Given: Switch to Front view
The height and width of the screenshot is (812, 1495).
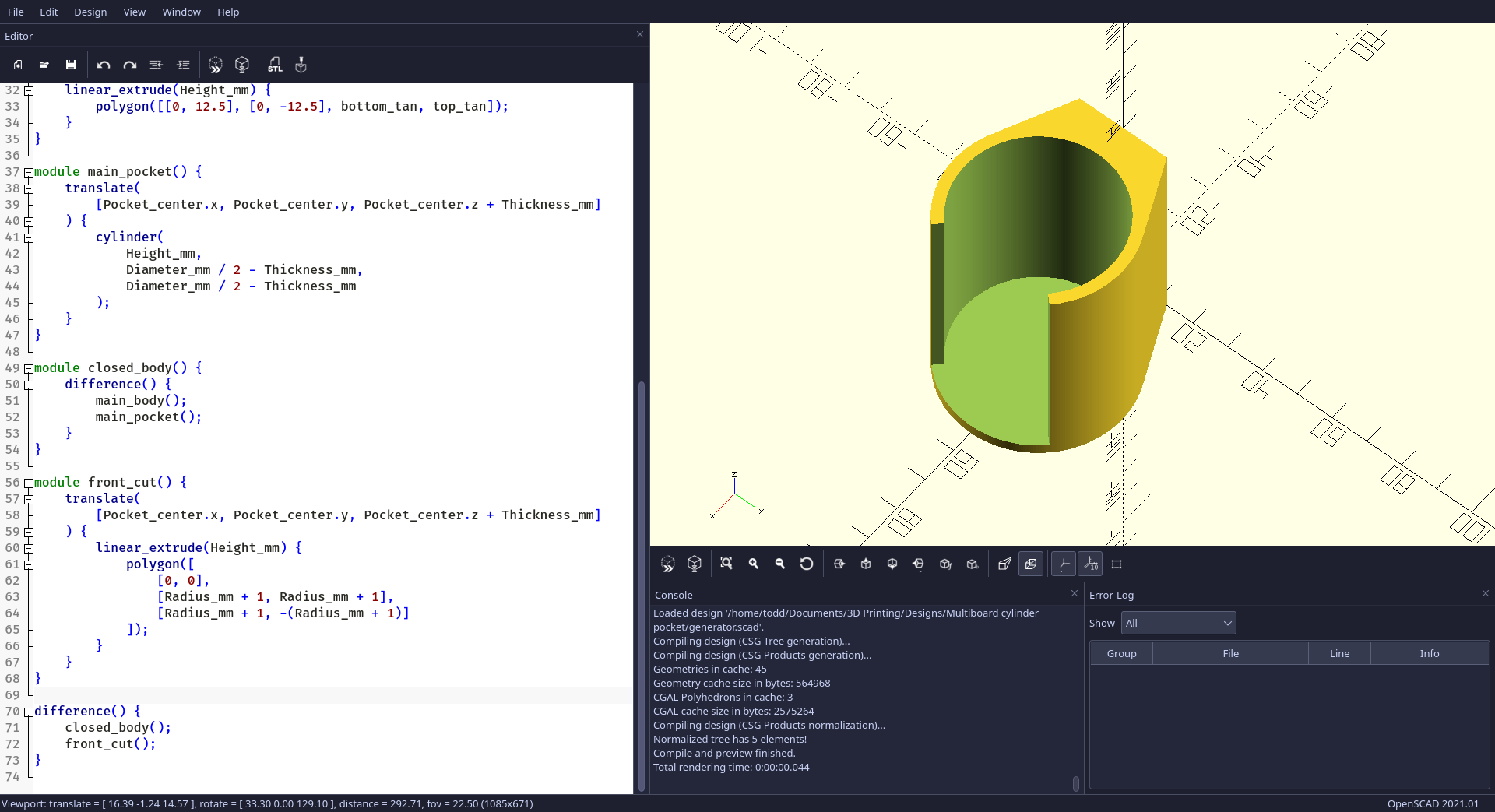Looking at the screenshot, I should pyautogui.click(x=945, y=564).
